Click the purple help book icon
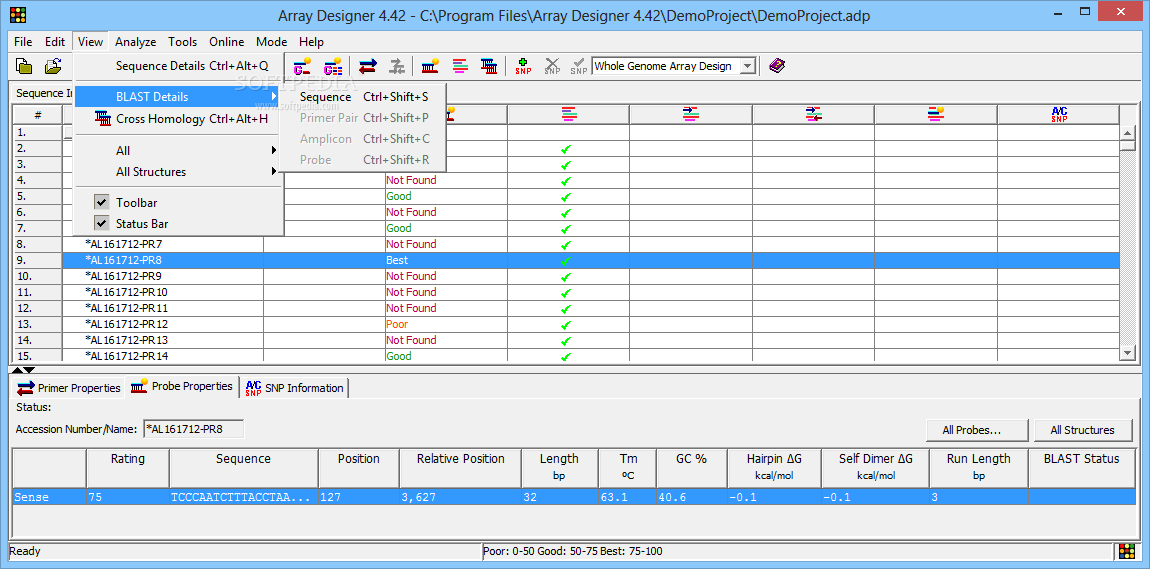 pyautogui.click(x=777, y=66)
